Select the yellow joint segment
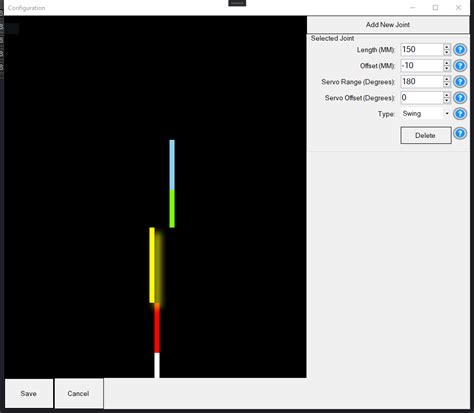 [x=152, y=265]
